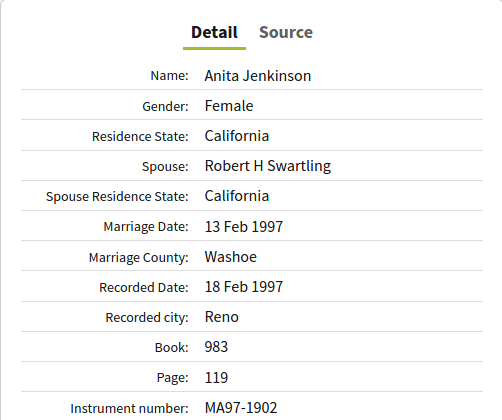The height and width of the screenshot is (420, 502).
Task: Click the Name field label
Action: pos(169,76)
